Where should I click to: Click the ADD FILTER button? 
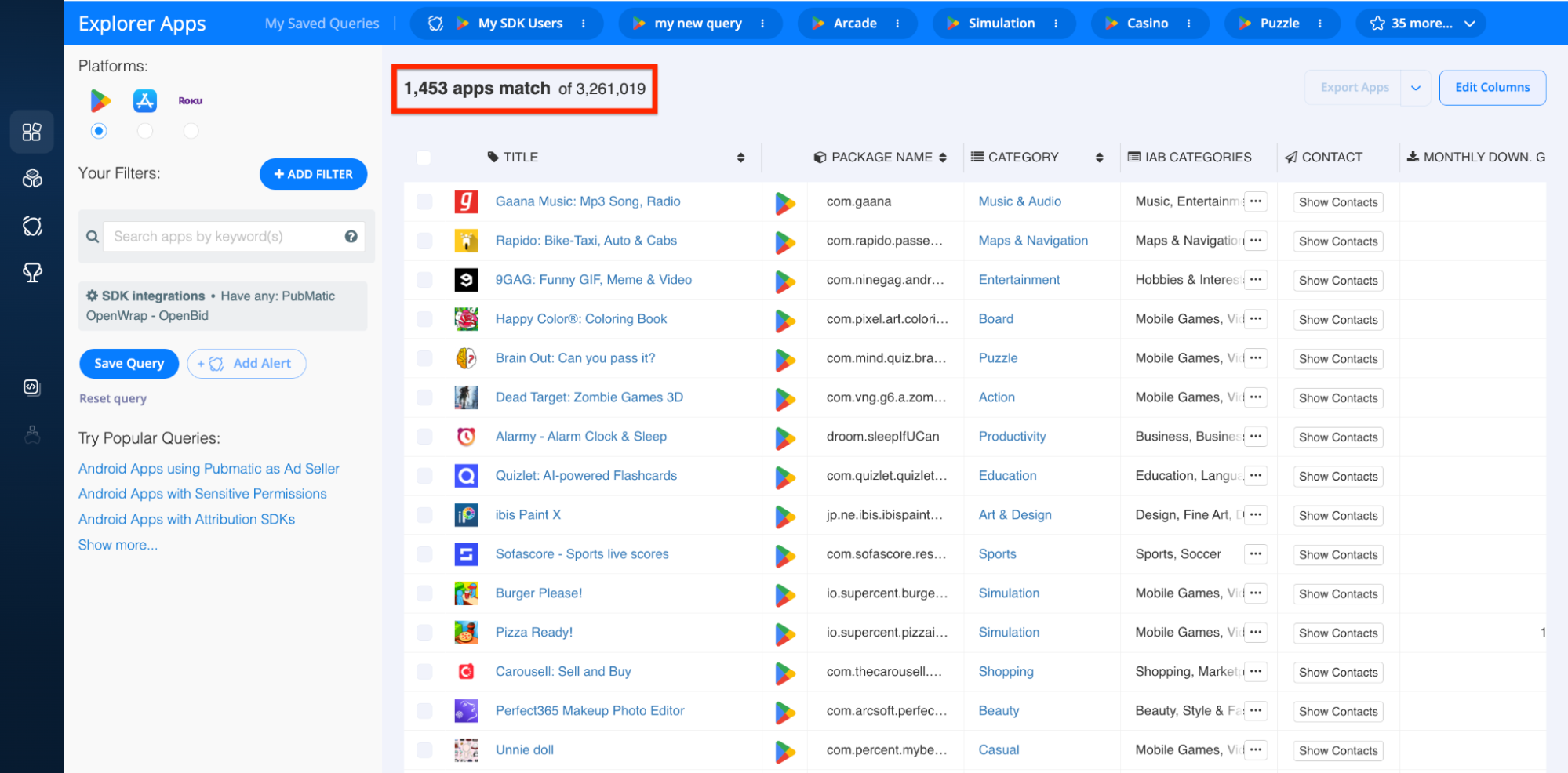coord(314,174)
